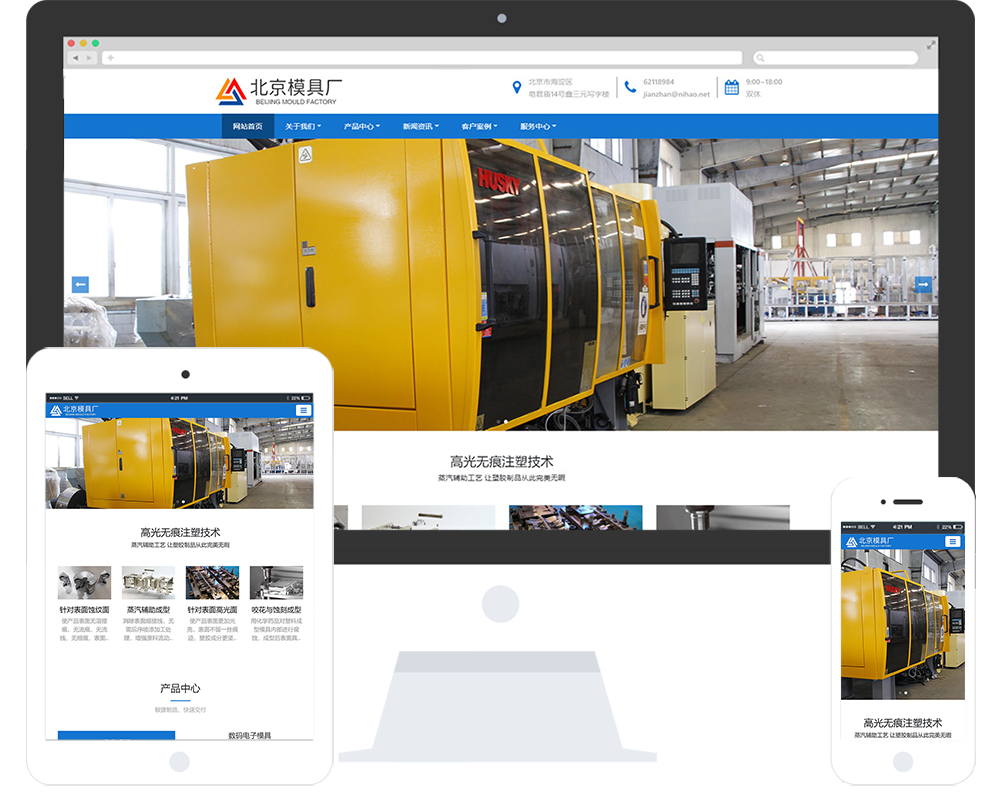Click the jianzhan@nihao.net email text
Screen dimensions: 1000x800
676,94
